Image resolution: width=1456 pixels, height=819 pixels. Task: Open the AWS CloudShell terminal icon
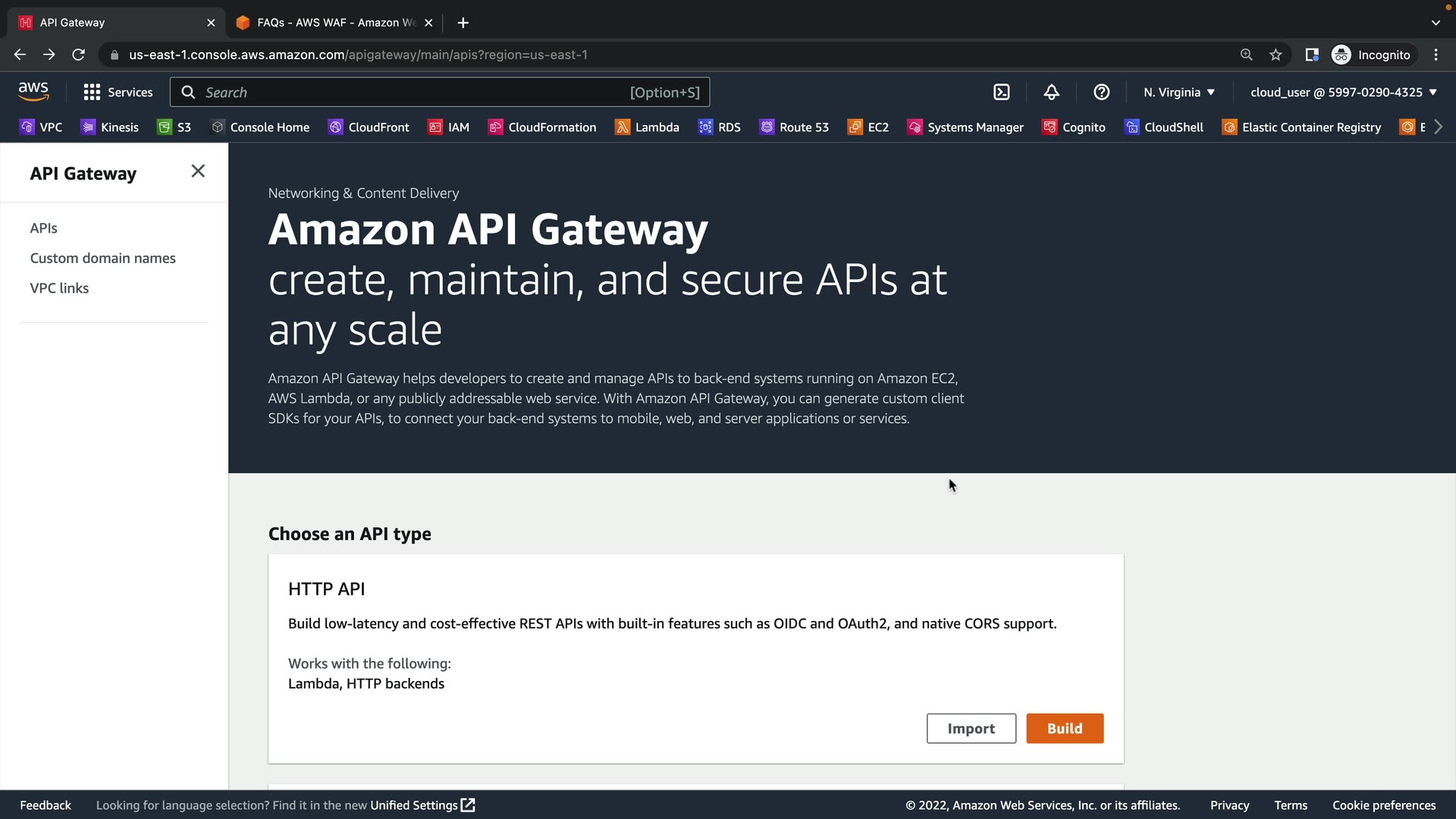click(x=1001, y=93)
